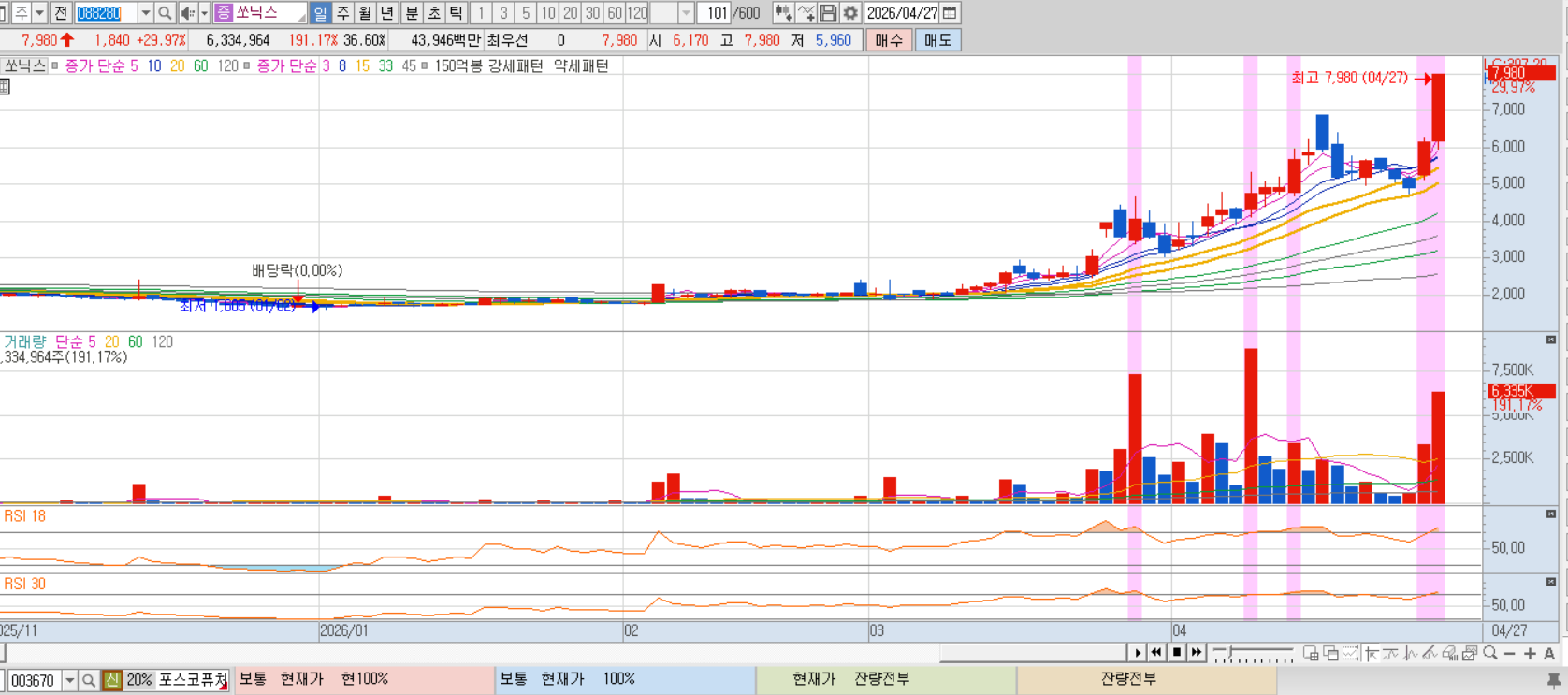
Task: Click 잔량전부 in the beige order panel
Action: 1128,679
